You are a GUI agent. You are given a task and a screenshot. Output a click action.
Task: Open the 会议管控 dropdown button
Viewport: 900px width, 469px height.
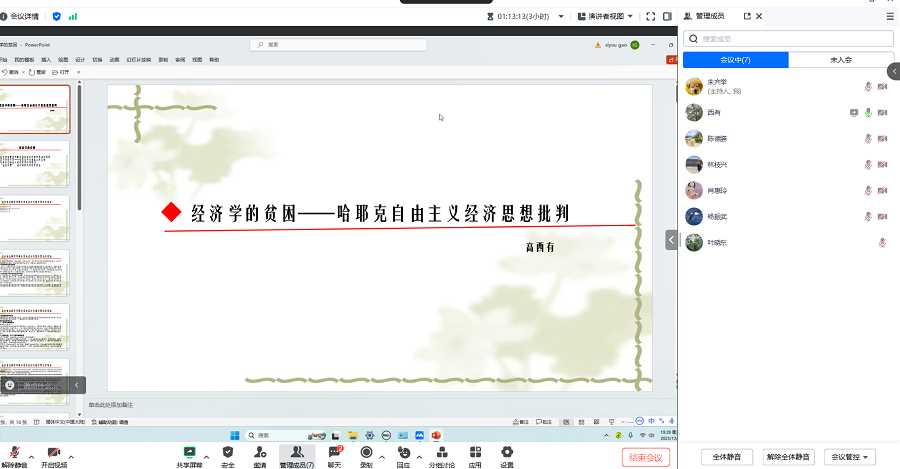(x=851, y=457)
